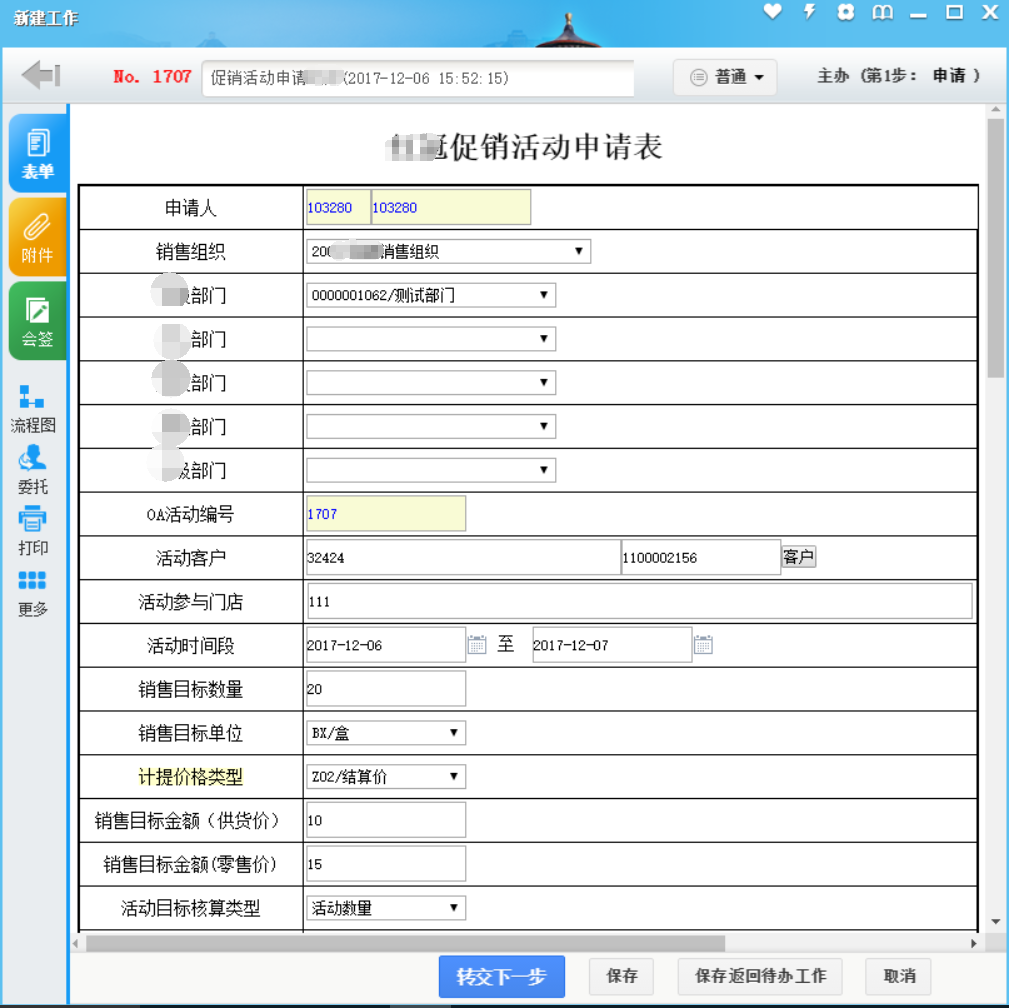Close the 新建工作 window
This screenshot has width=1009, height=1008.
click(x=990, y=12)
